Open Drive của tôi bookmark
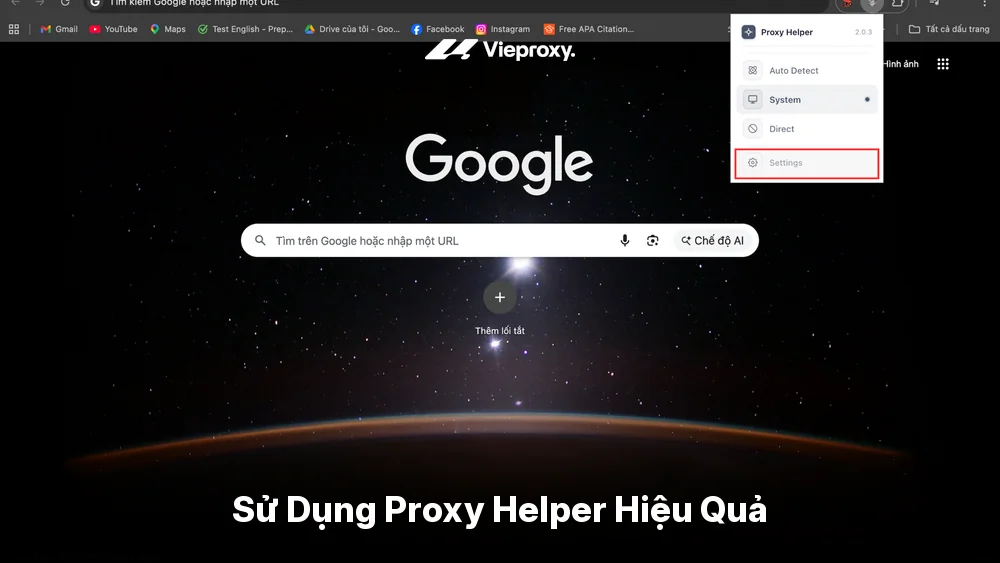 352,29
